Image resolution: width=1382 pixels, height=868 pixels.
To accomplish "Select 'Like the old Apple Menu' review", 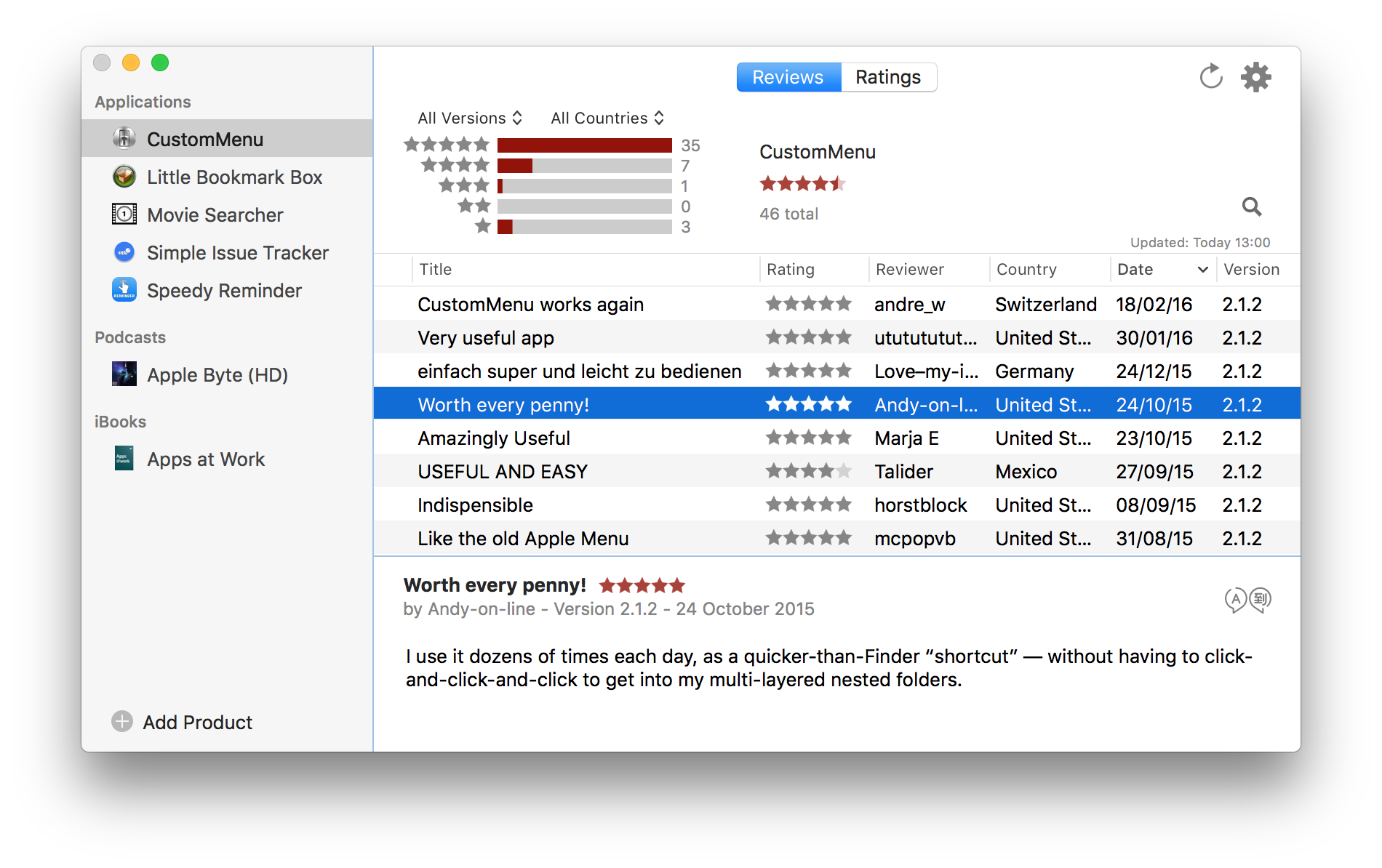I will pyautogui.click(x=836, y=538).
